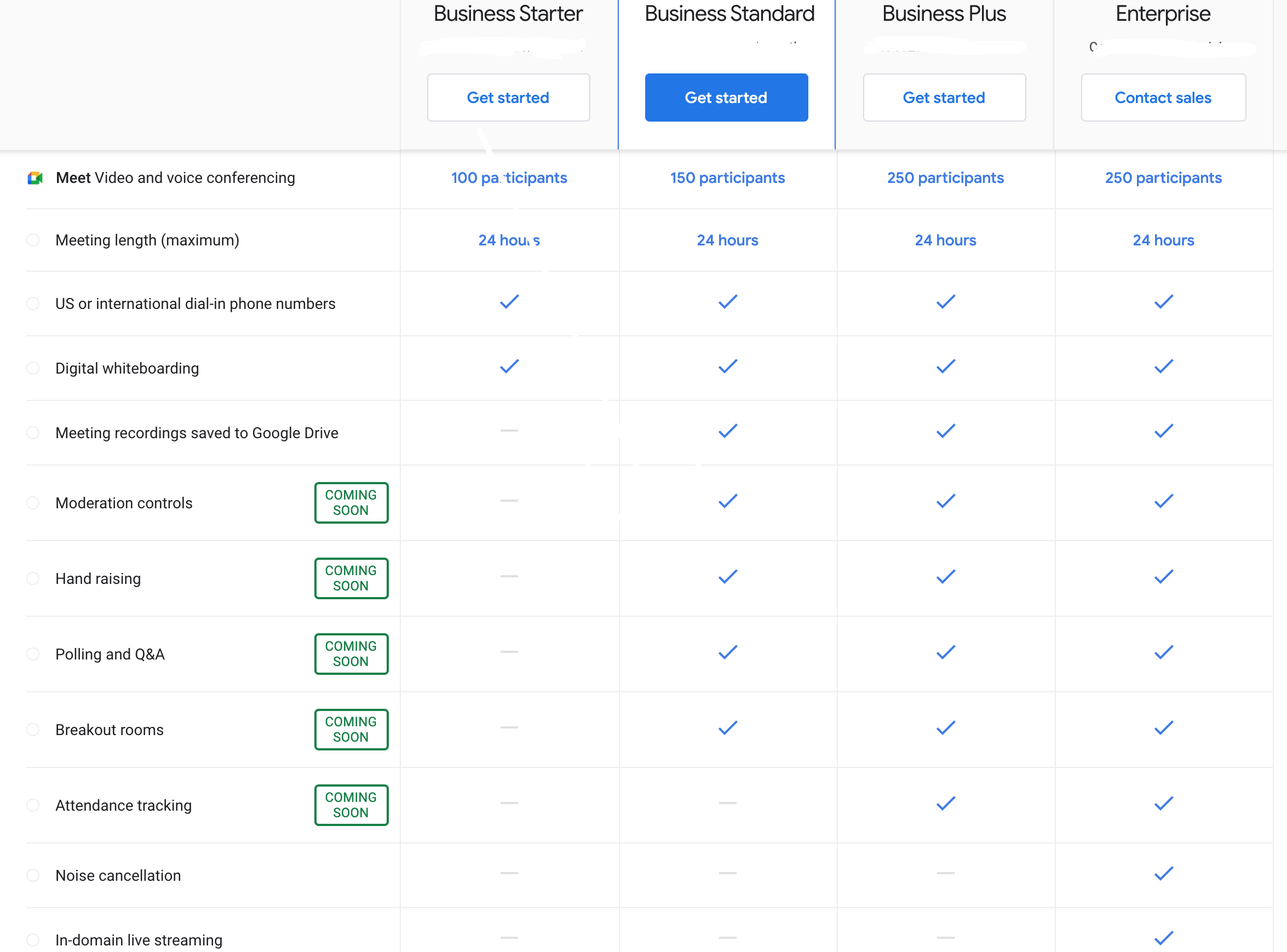
Task: Click the Meet Video and voice conferencing label
Action: pos(175,178)
